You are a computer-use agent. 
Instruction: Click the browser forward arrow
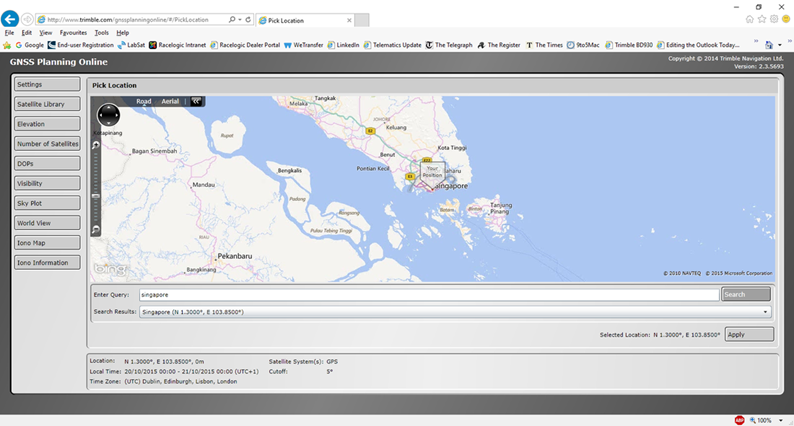(x=27, y=20)
